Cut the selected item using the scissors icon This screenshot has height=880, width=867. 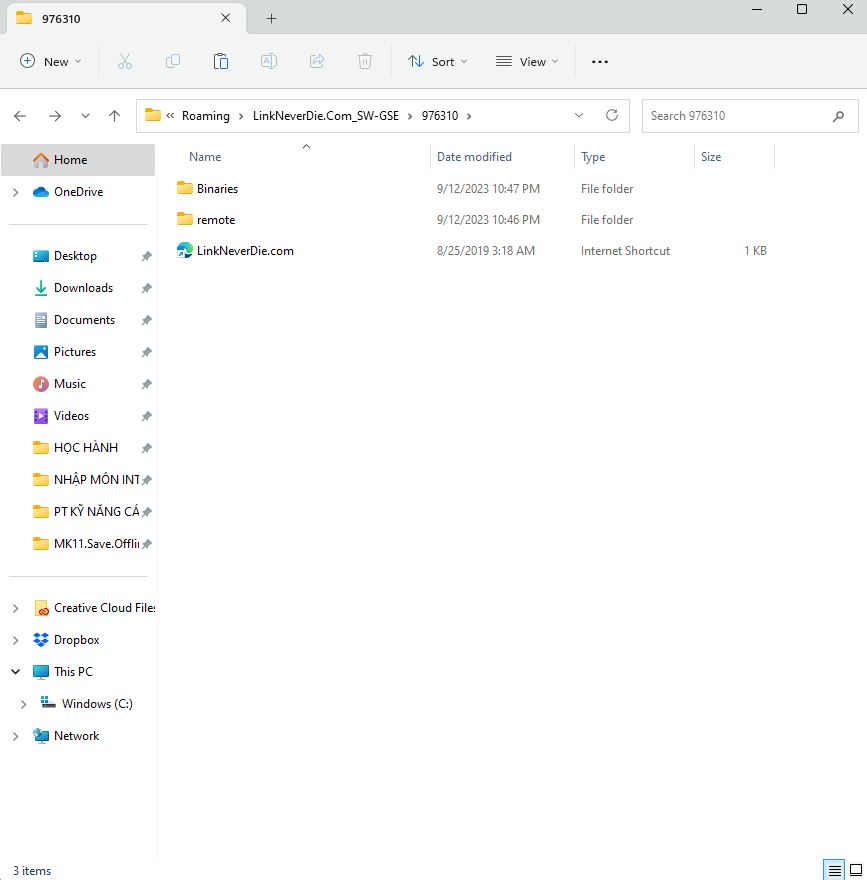coord(125,61)
